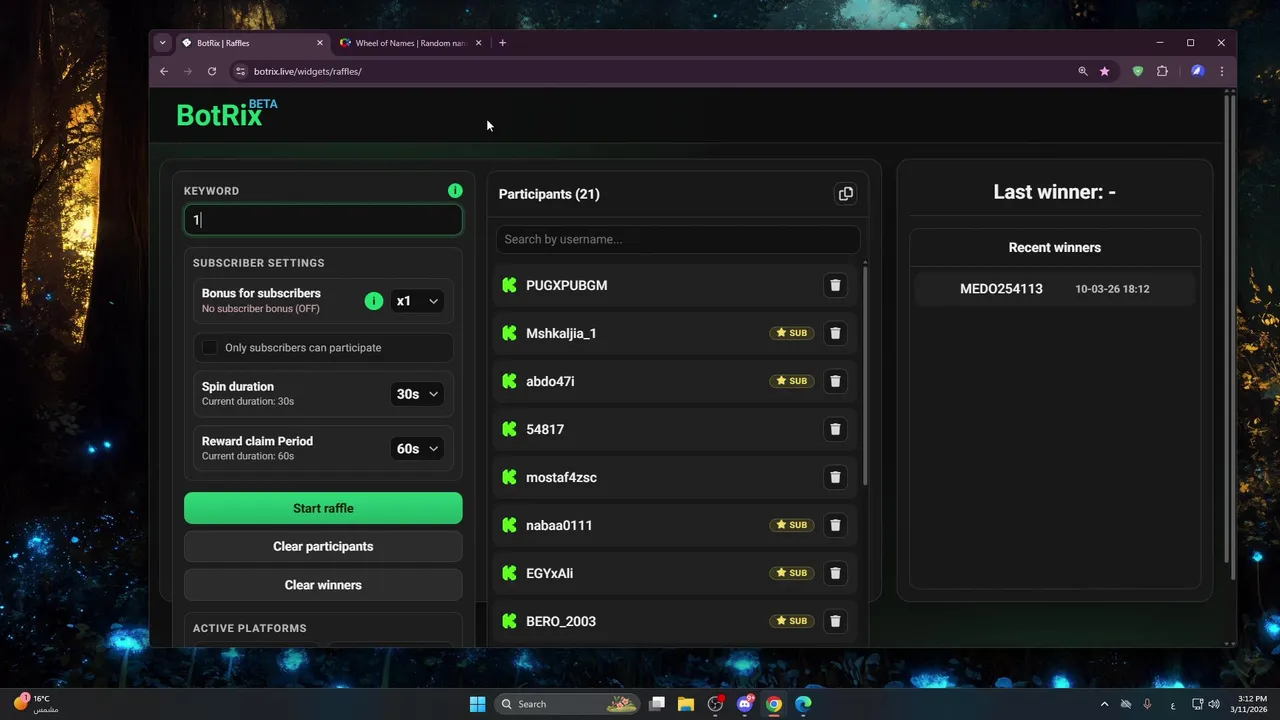Click Kick logo beside PUGXPUBGM
Screen dimensions: 1280x720
coord(509,285)
